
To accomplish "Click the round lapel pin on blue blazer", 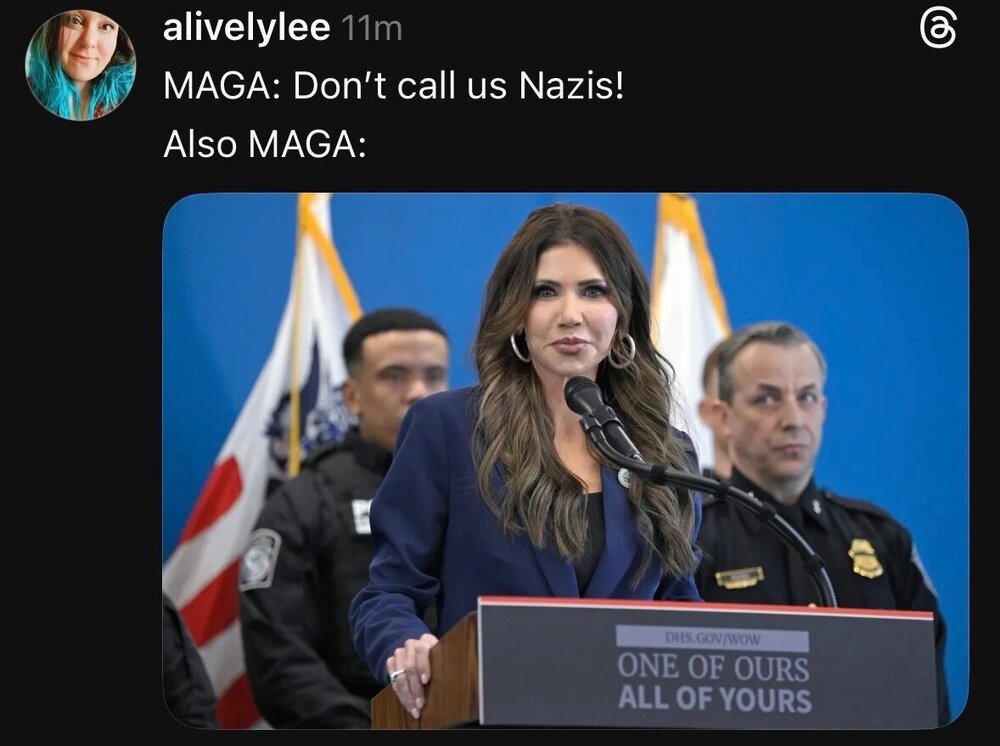I will coord(624,477).
